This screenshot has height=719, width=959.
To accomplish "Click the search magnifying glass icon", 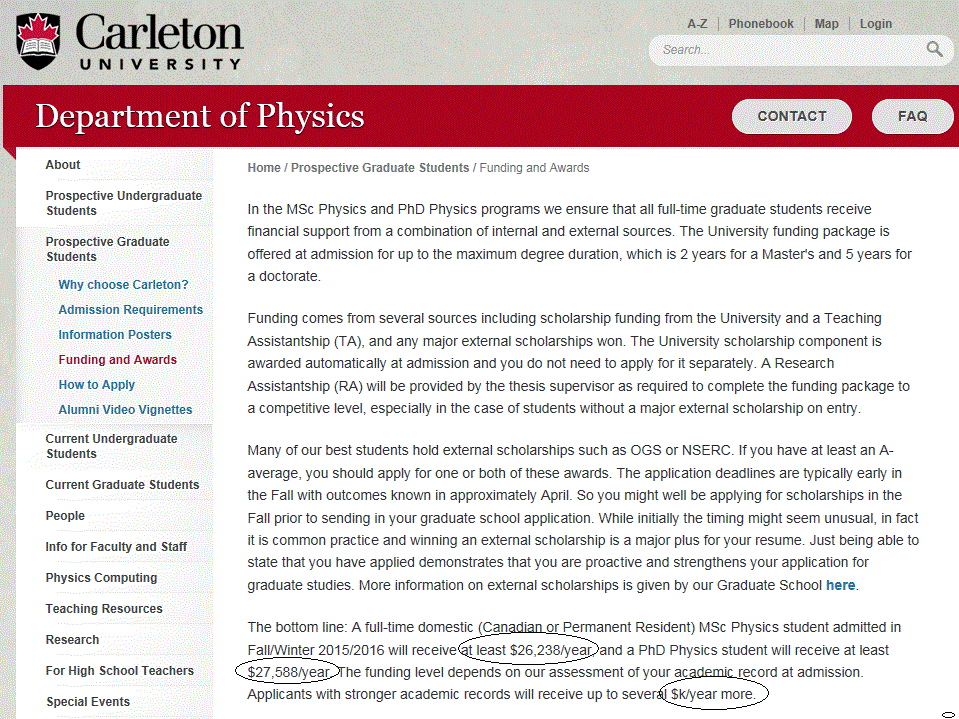I will coord(934,49).
